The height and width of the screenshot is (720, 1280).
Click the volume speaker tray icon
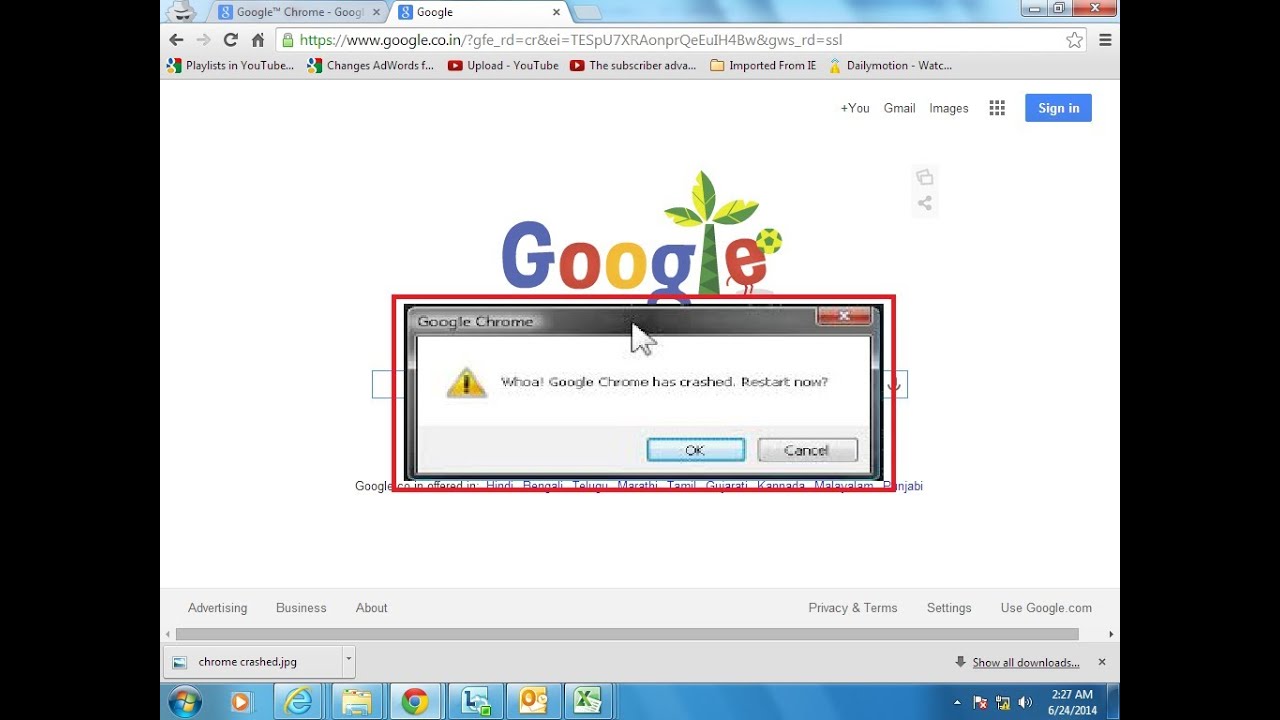(1025, 702)
